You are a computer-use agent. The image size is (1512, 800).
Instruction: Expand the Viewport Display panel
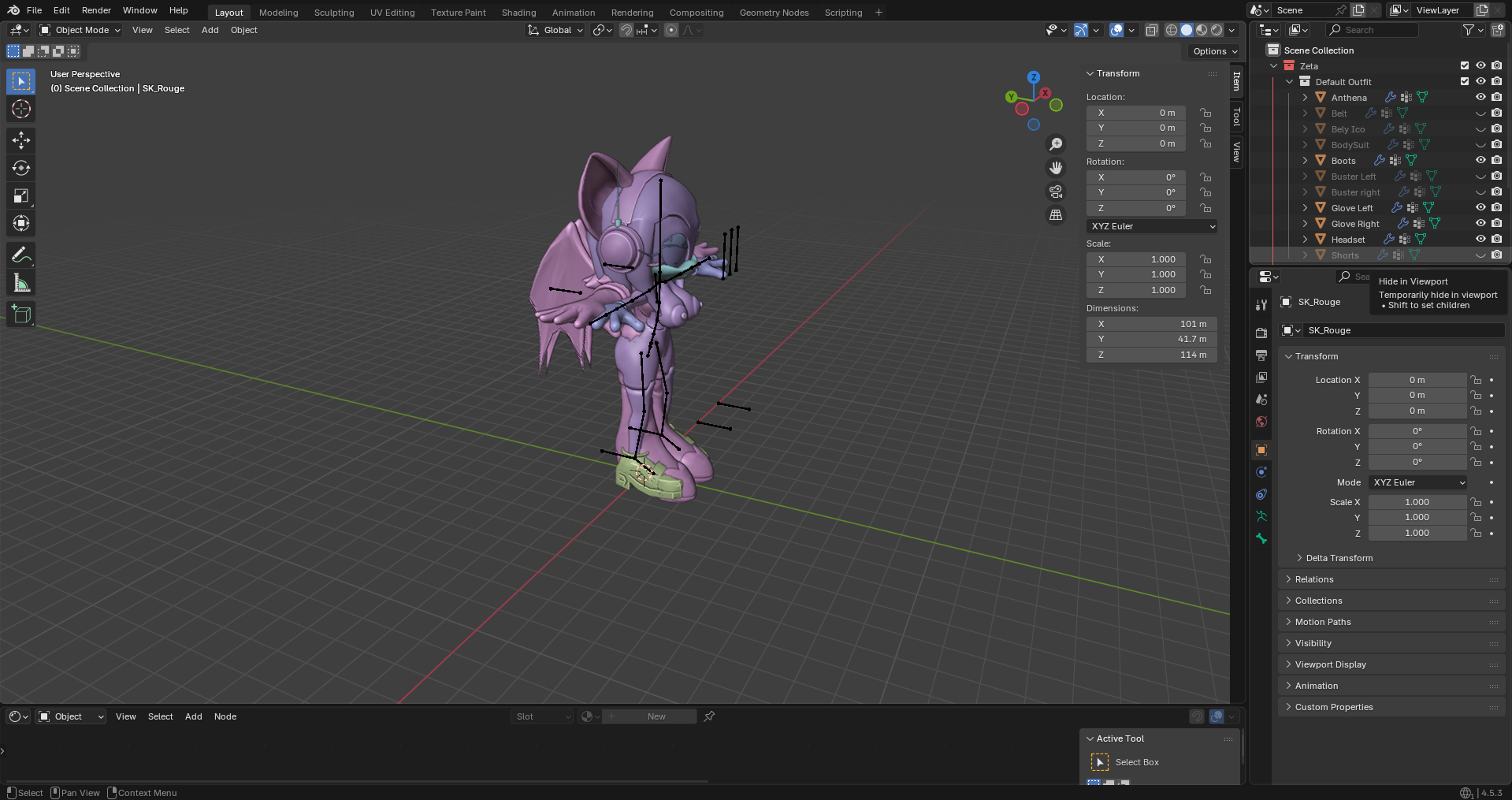point(1330,664)
